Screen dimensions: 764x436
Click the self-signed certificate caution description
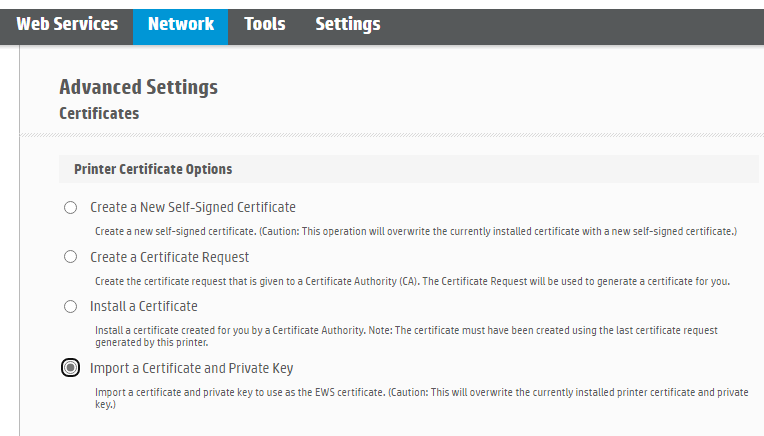coord(416,231)
